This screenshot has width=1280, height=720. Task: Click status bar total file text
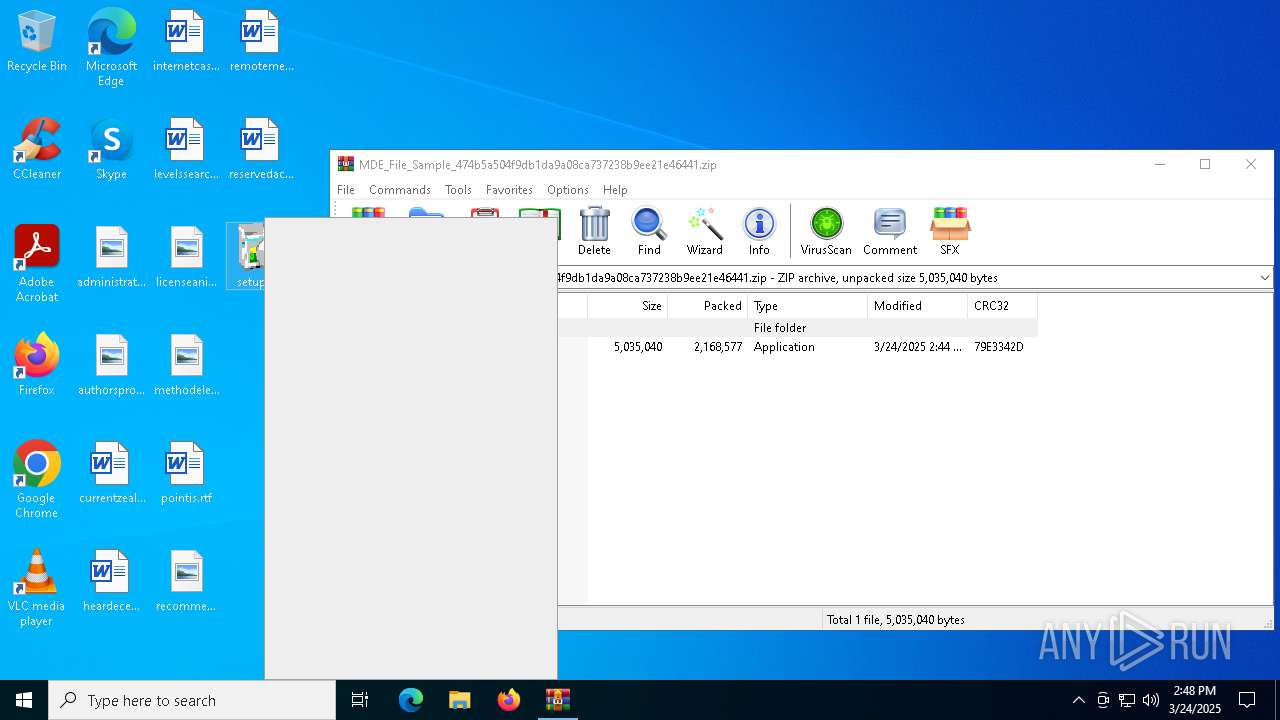[896, 620]
